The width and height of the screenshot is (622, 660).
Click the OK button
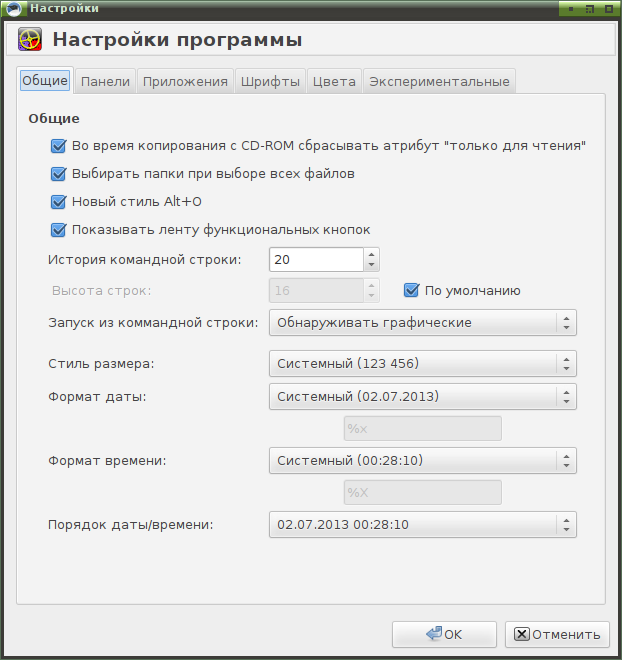tap(444, 634)
